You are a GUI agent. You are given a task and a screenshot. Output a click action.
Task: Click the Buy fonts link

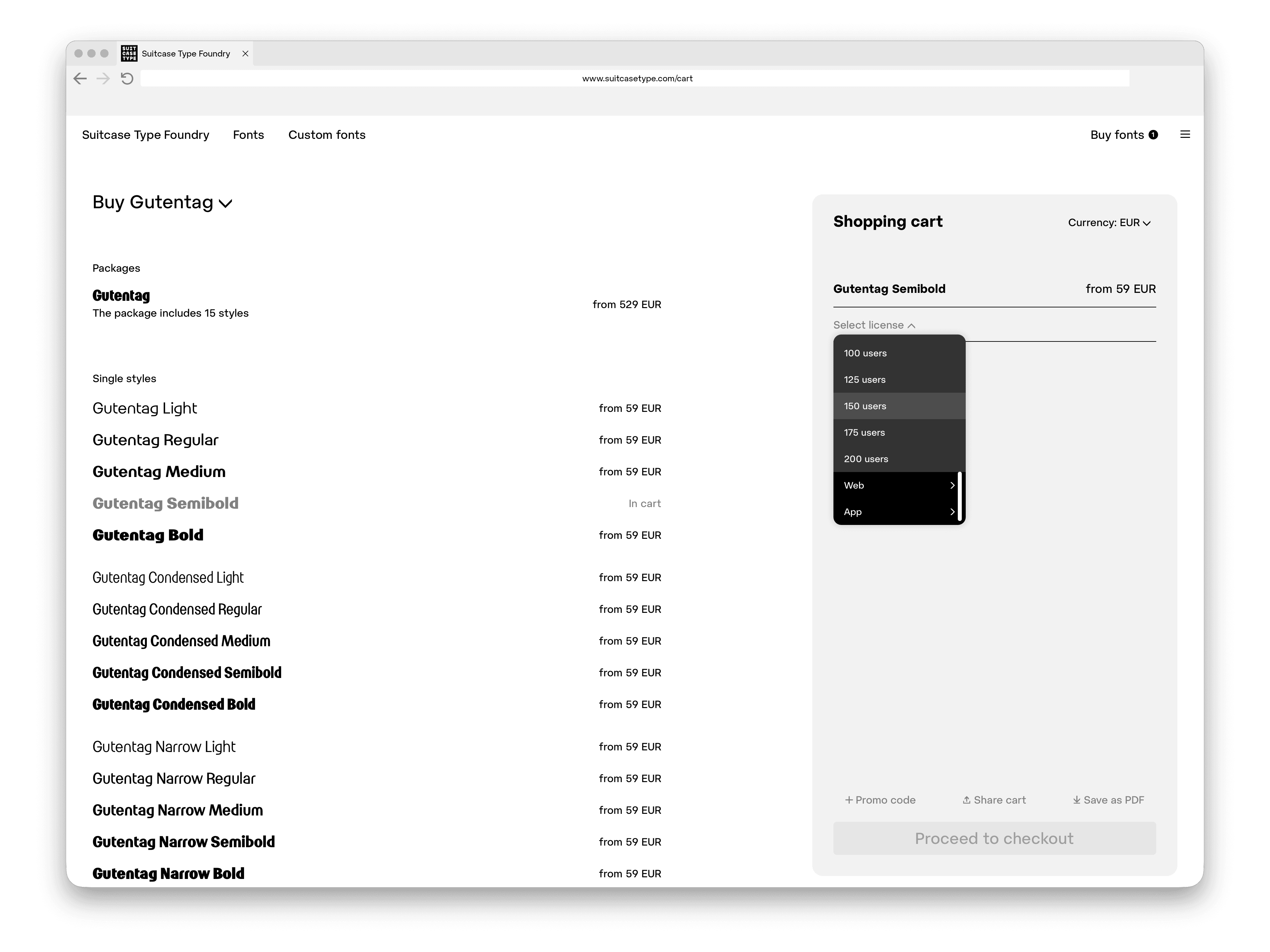click(x=1117, y=135)
